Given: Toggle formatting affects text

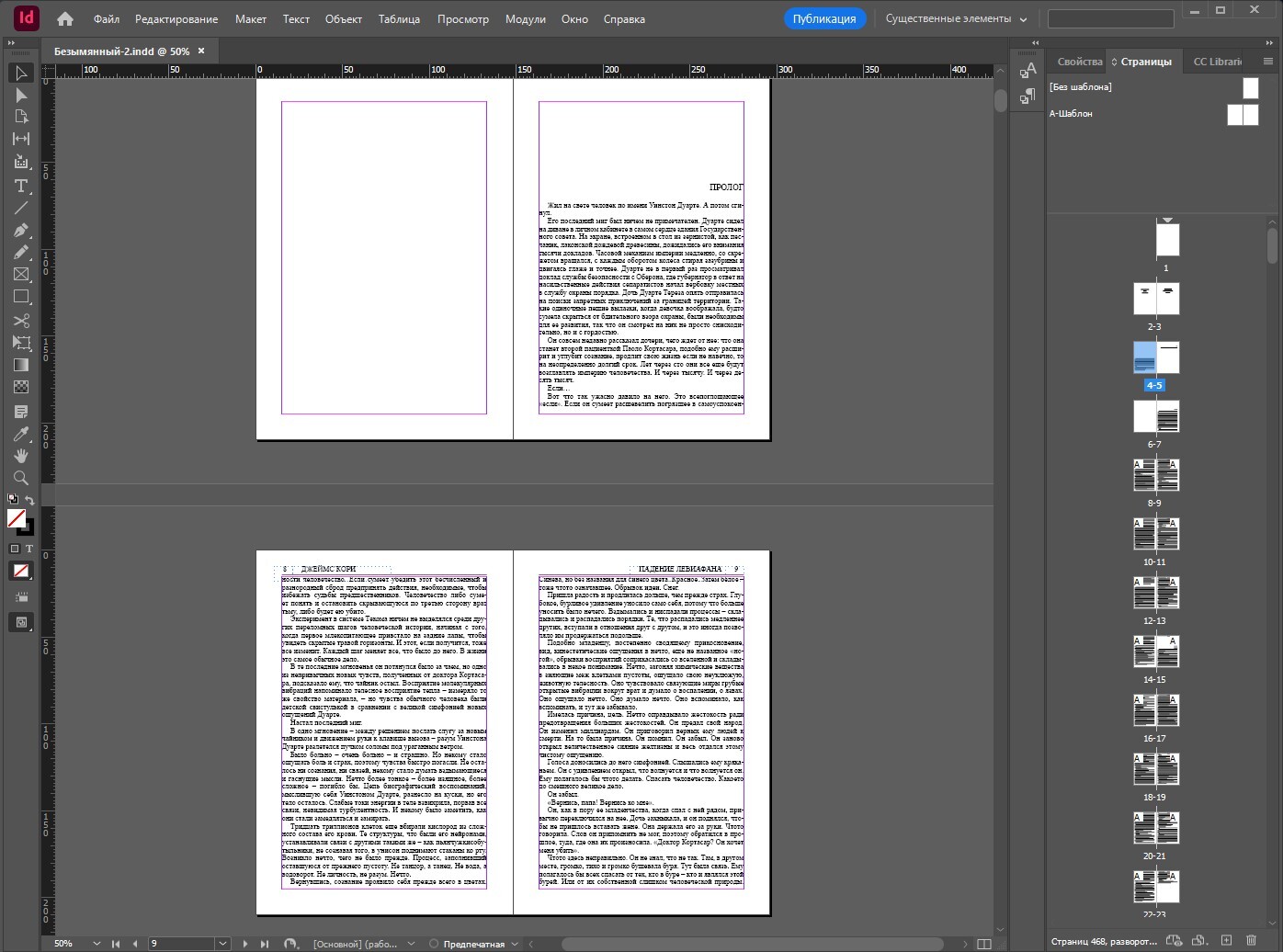Looking at the screenshot, I should click(28, 549).
